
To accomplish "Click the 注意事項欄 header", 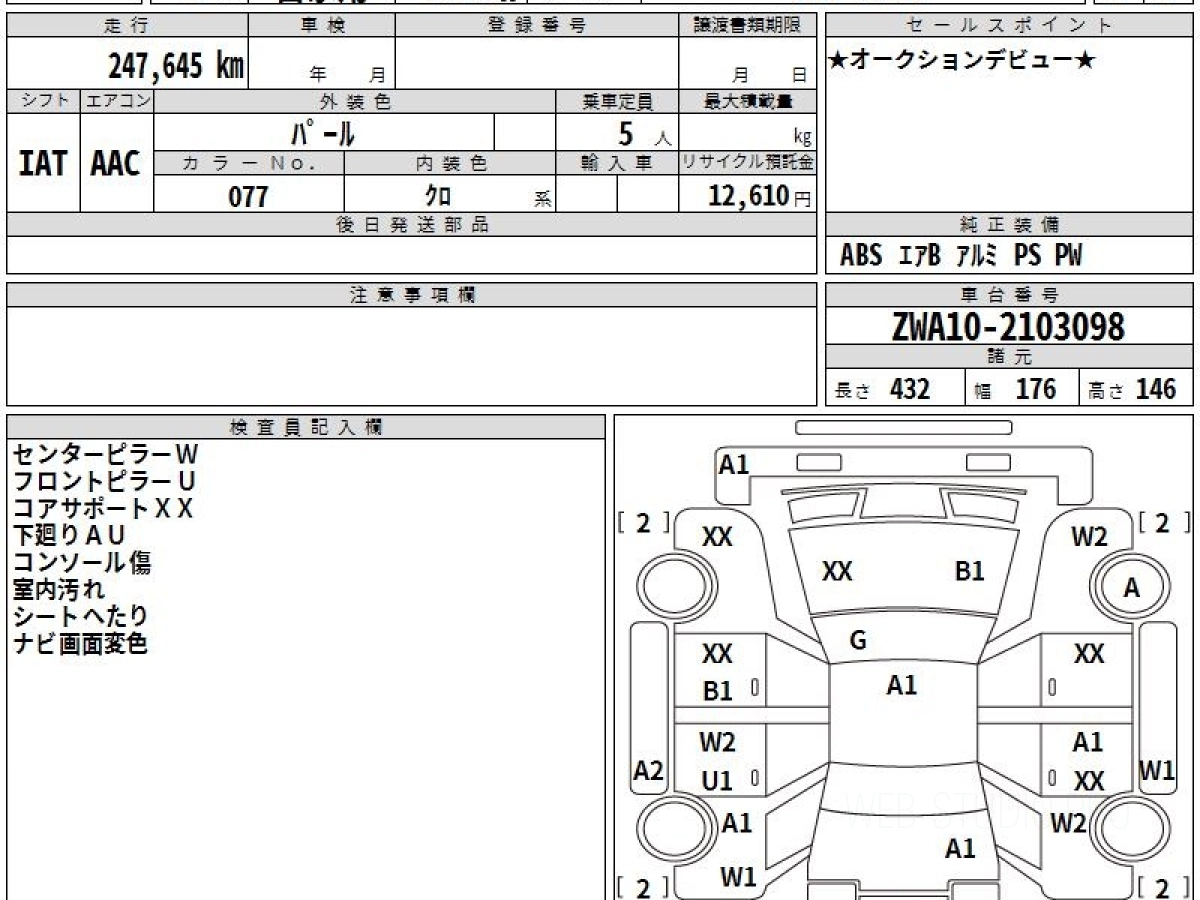I will (x=412, y=295).
